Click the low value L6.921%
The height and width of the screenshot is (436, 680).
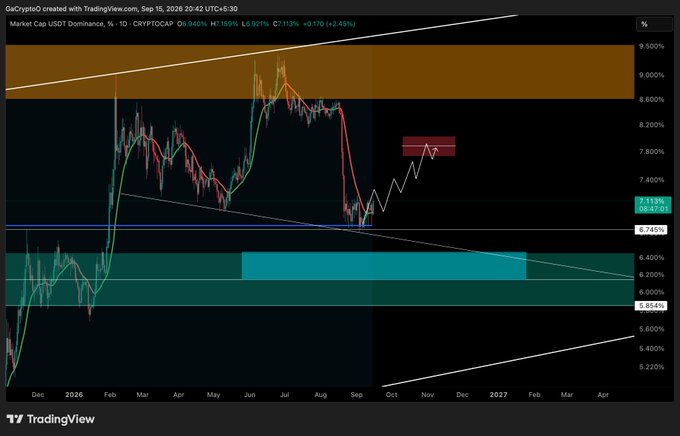pos(255,24)
